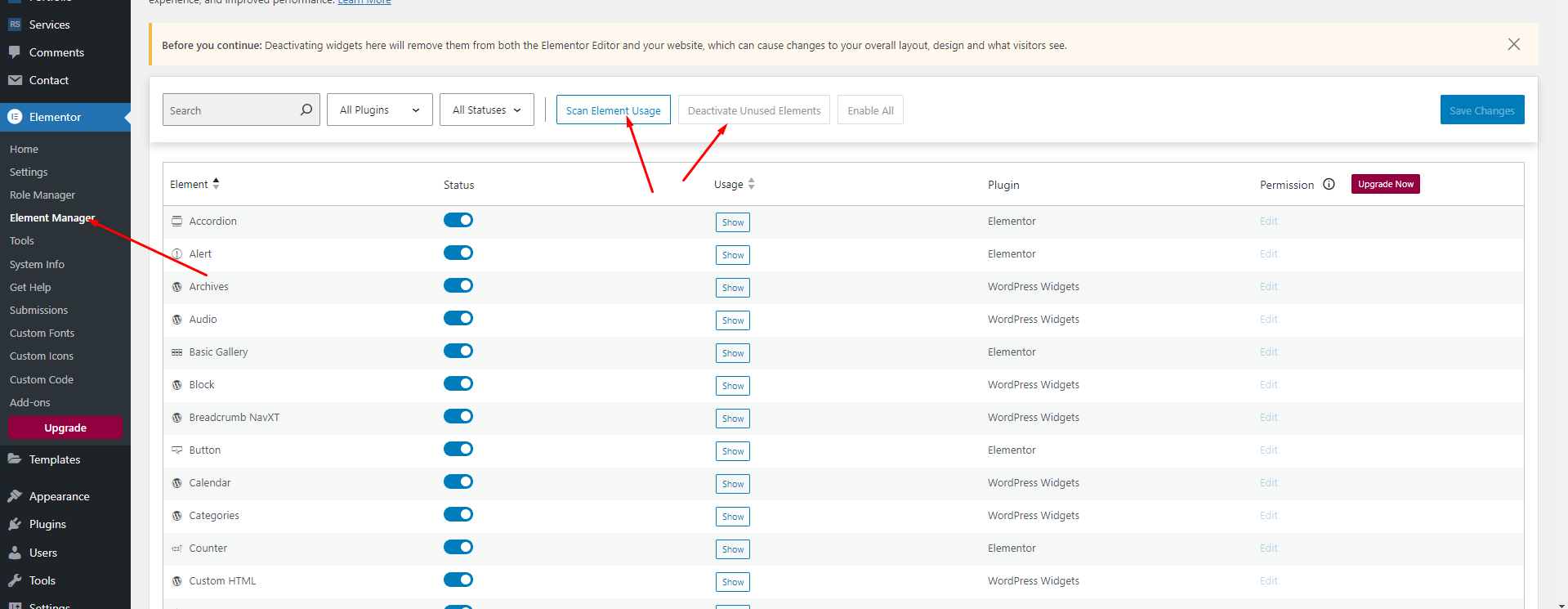Toggle the Calendar widget status
The height and width of the screenshot is (609, 1568).
(x=458, y=481)
